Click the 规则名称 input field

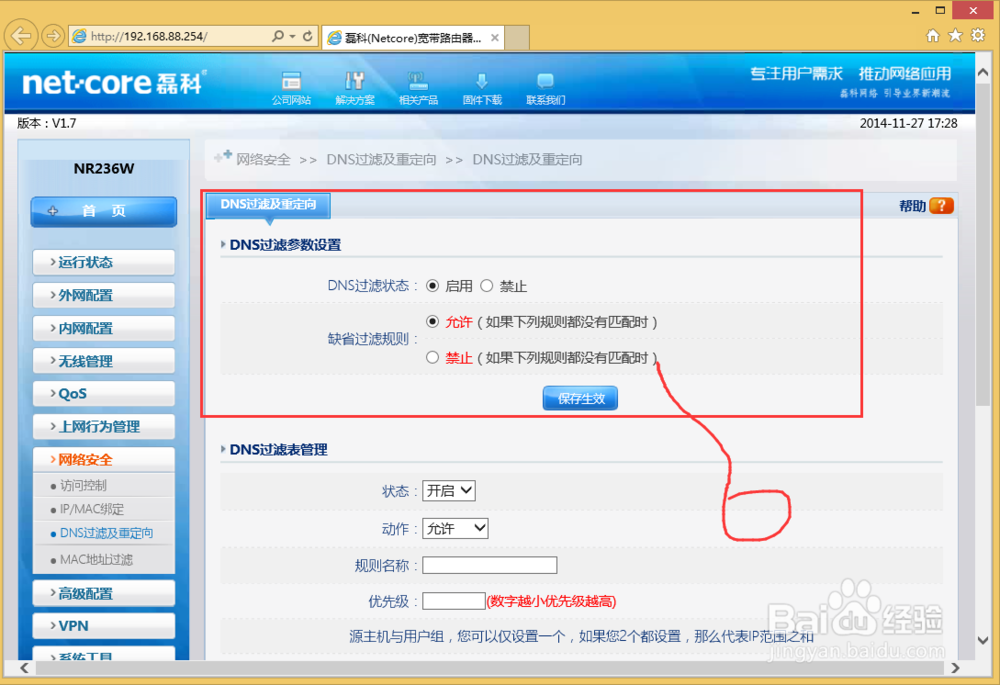pyautogui.click(x=489, y=564)
